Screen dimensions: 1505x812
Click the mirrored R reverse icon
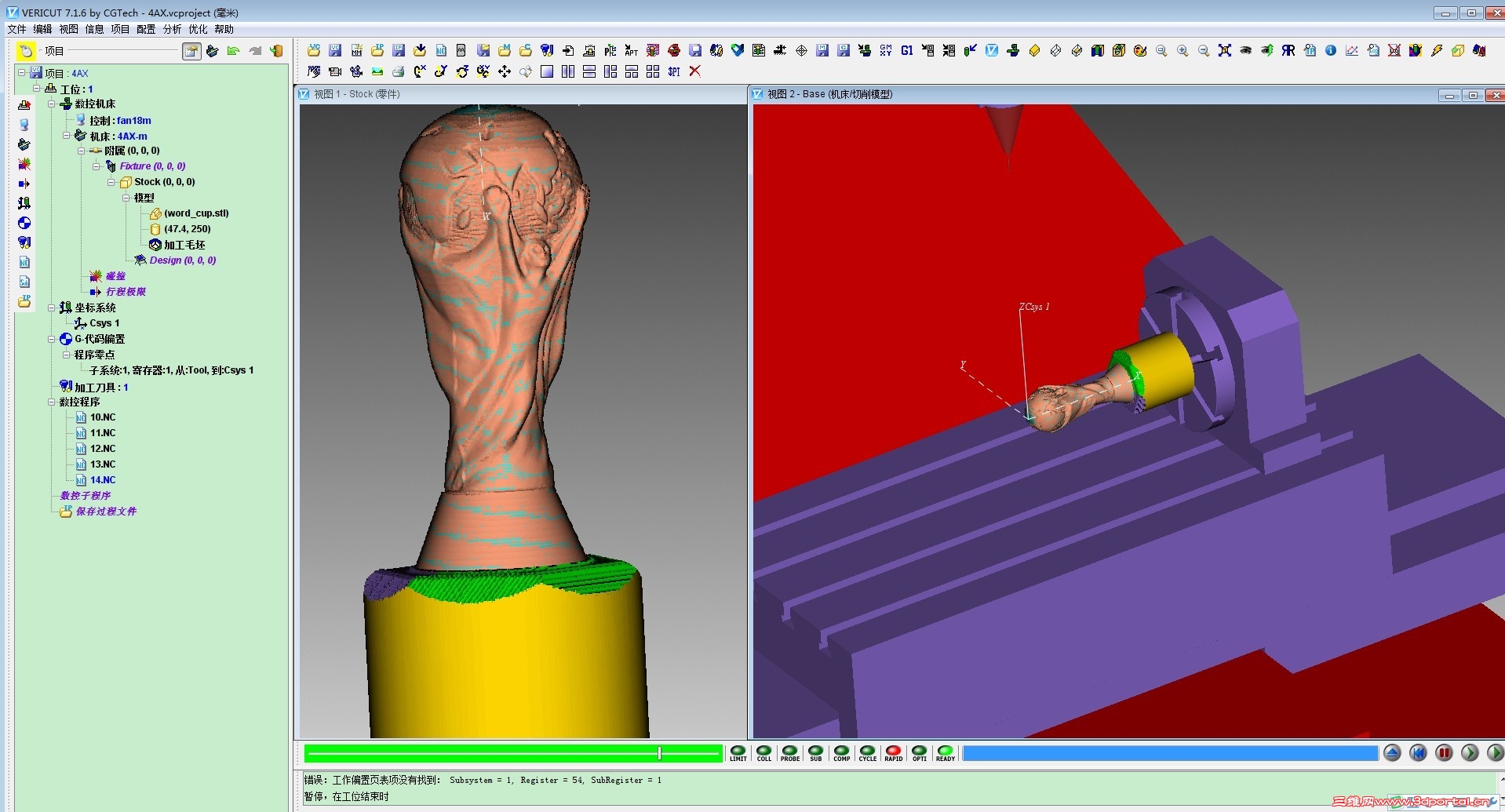[1288, 50]
